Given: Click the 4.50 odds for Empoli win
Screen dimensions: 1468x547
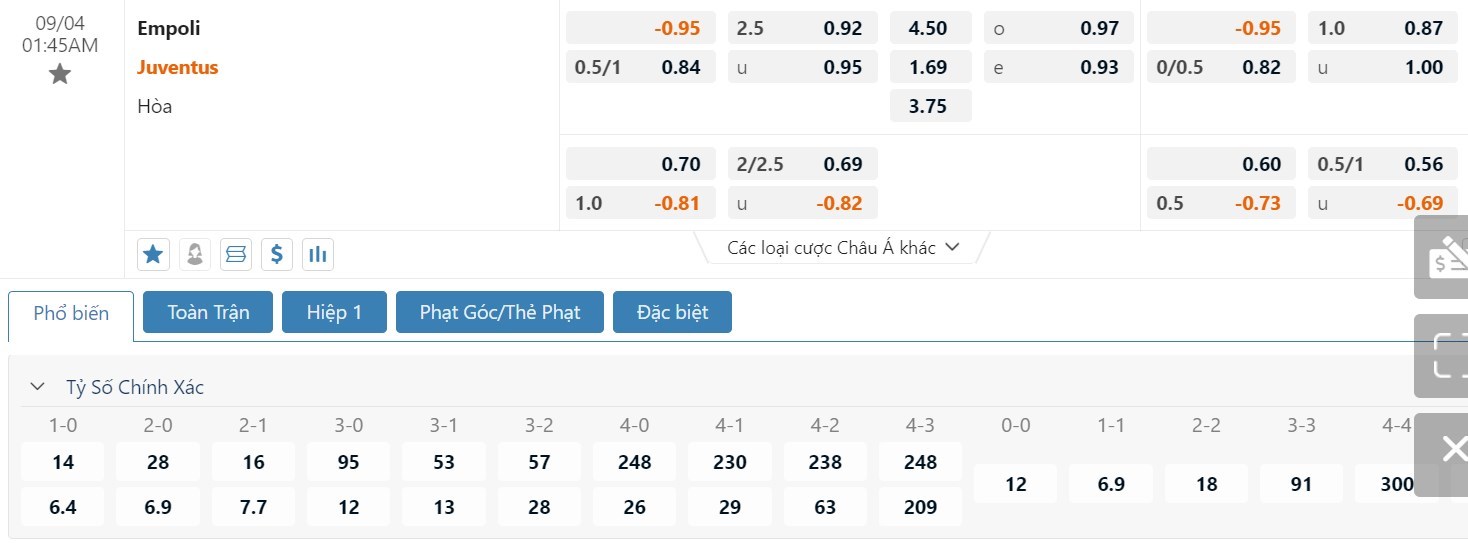Looking at the screenshot, I should click(930, 28).
